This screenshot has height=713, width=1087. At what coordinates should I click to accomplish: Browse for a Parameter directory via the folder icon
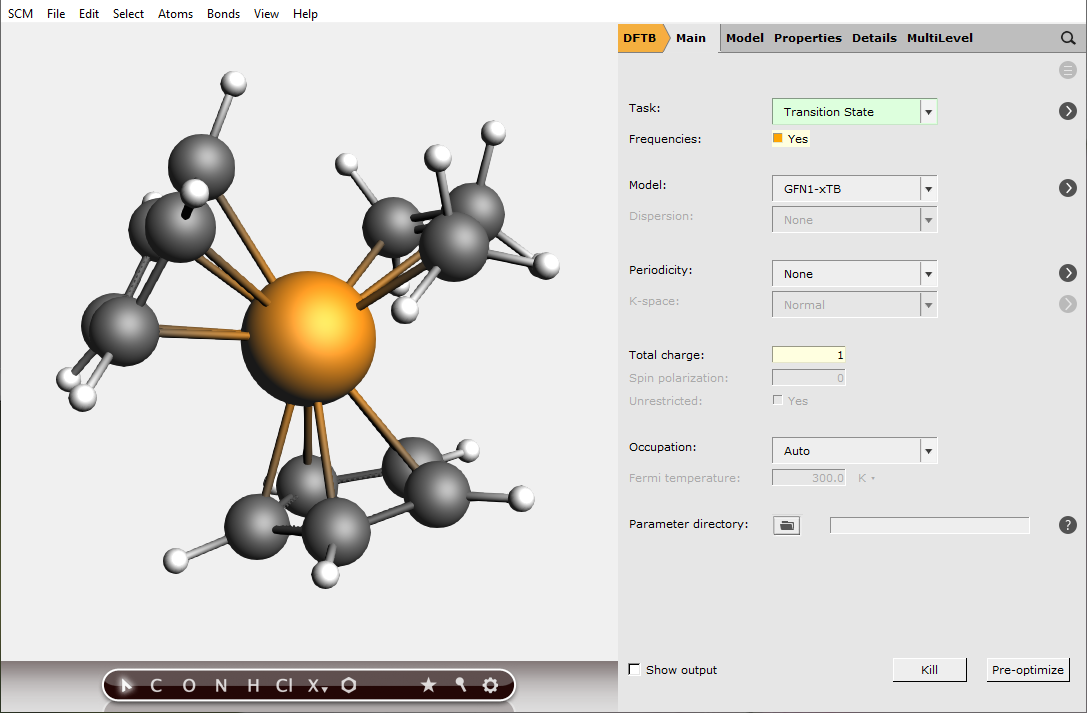pyautogui.click(x=786, y=524)
